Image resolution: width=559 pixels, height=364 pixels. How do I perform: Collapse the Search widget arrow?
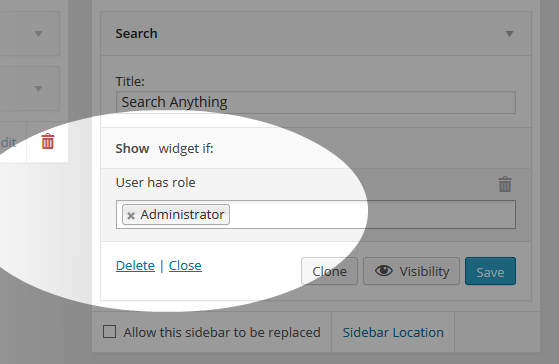click(509, 34)
